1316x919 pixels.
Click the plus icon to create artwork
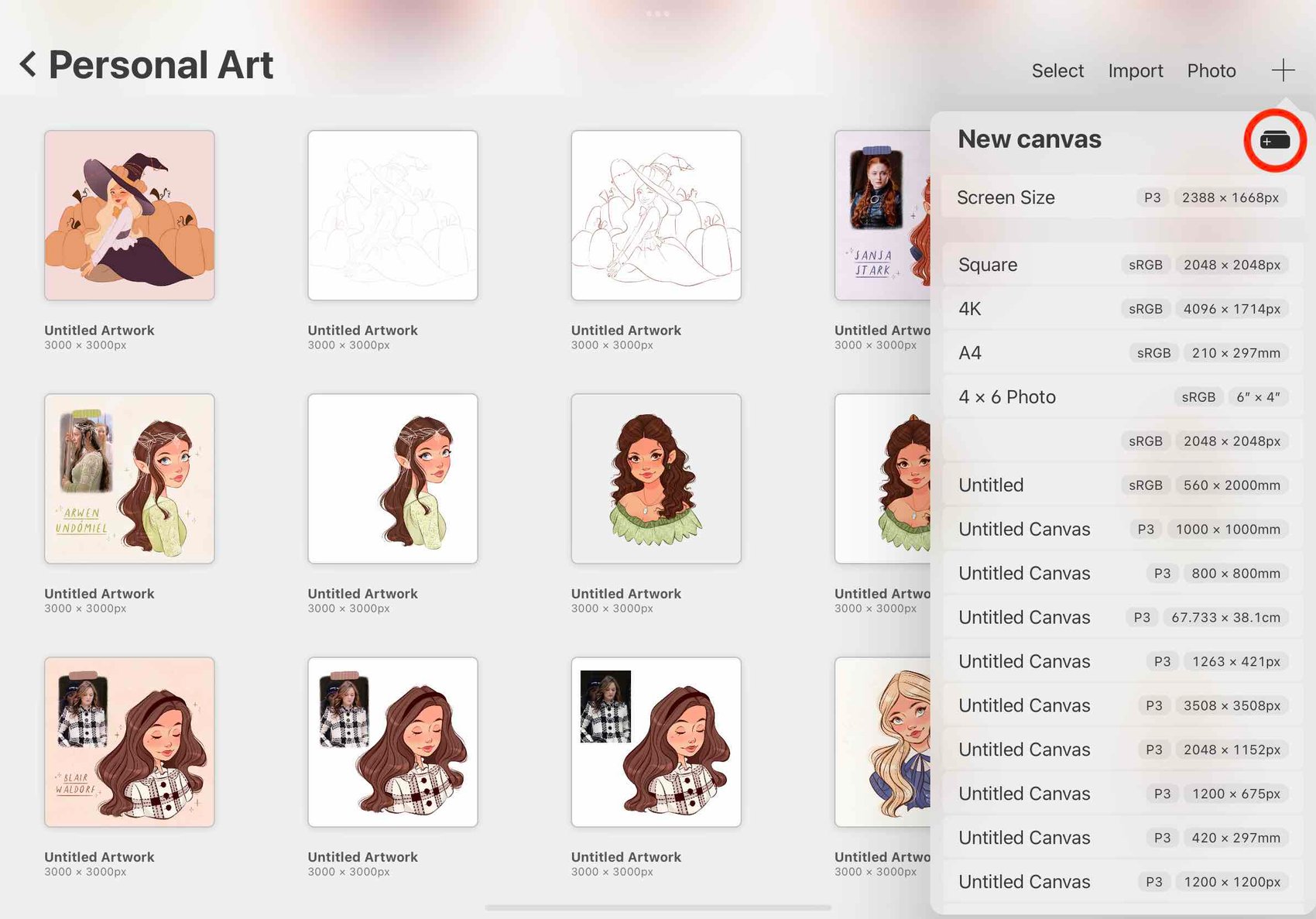coord(1283,70)
